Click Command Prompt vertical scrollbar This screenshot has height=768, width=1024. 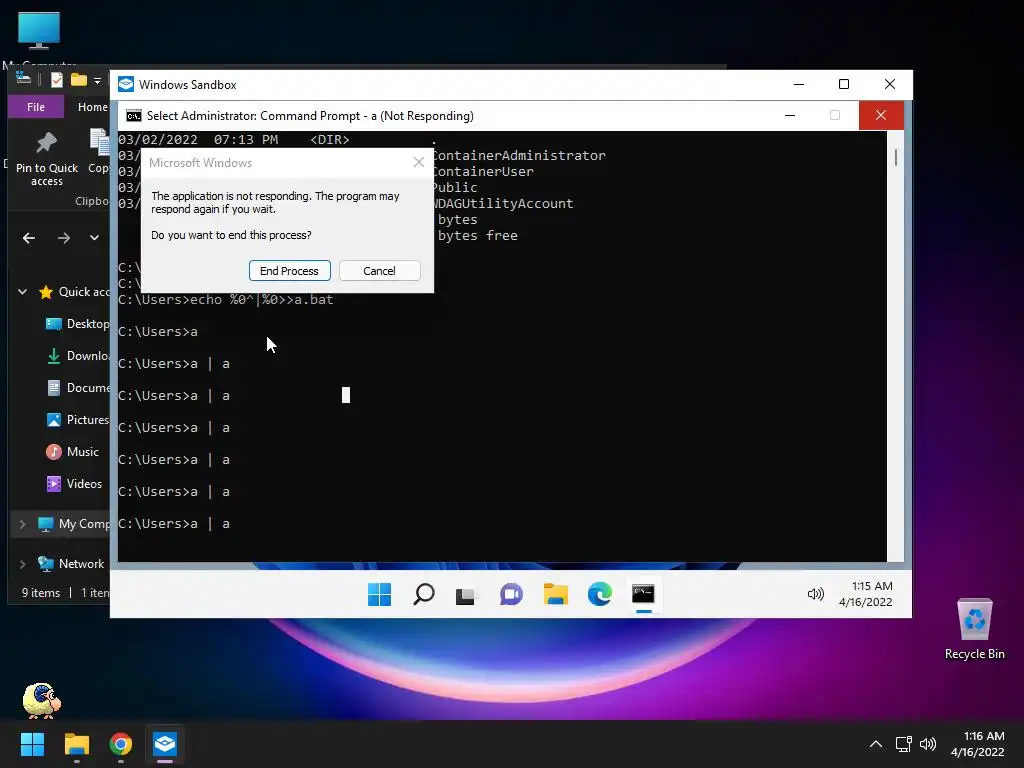coord(895,346)
